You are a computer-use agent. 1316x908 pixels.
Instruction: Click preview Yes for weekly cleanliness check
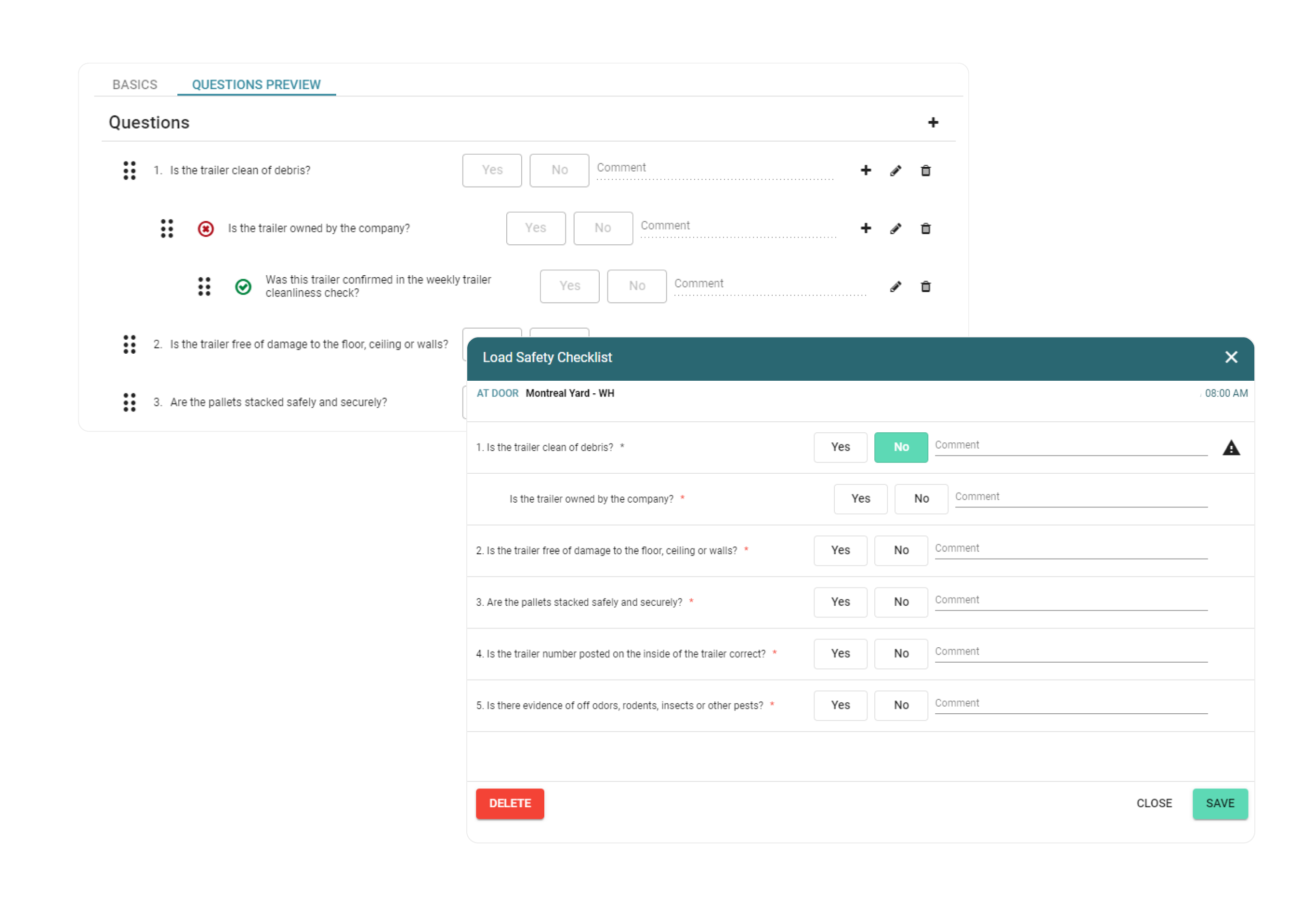pos(569,286)
